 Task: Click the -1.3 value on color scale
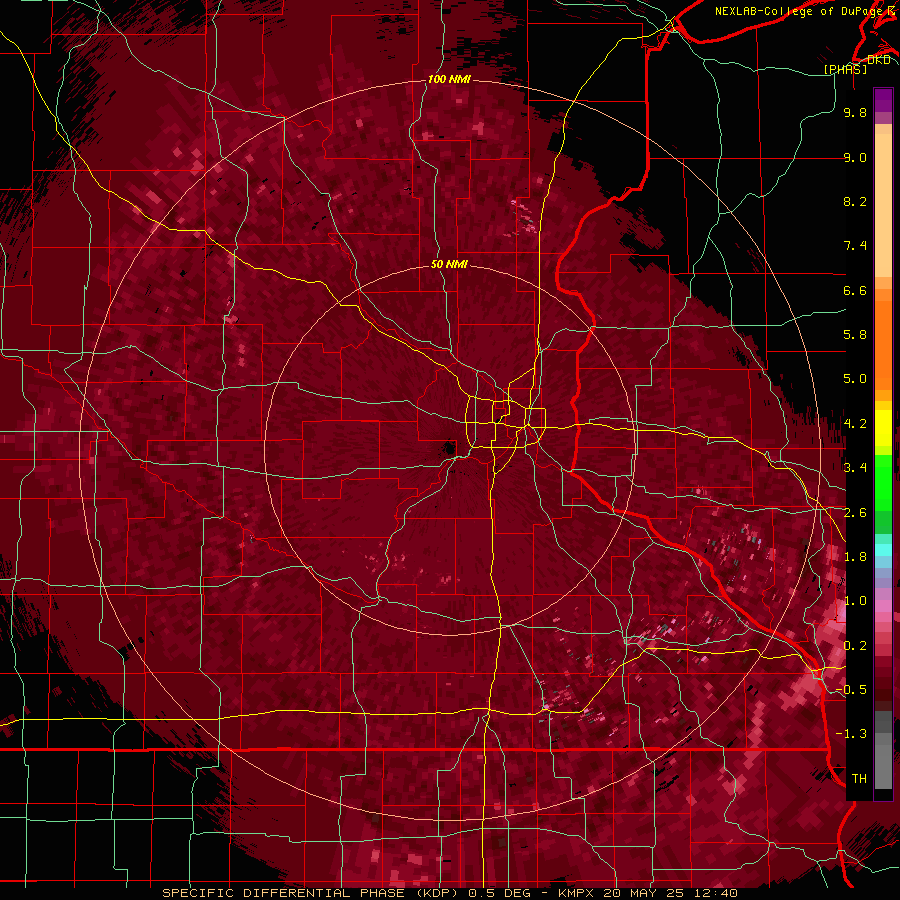(x=852, y=734)
